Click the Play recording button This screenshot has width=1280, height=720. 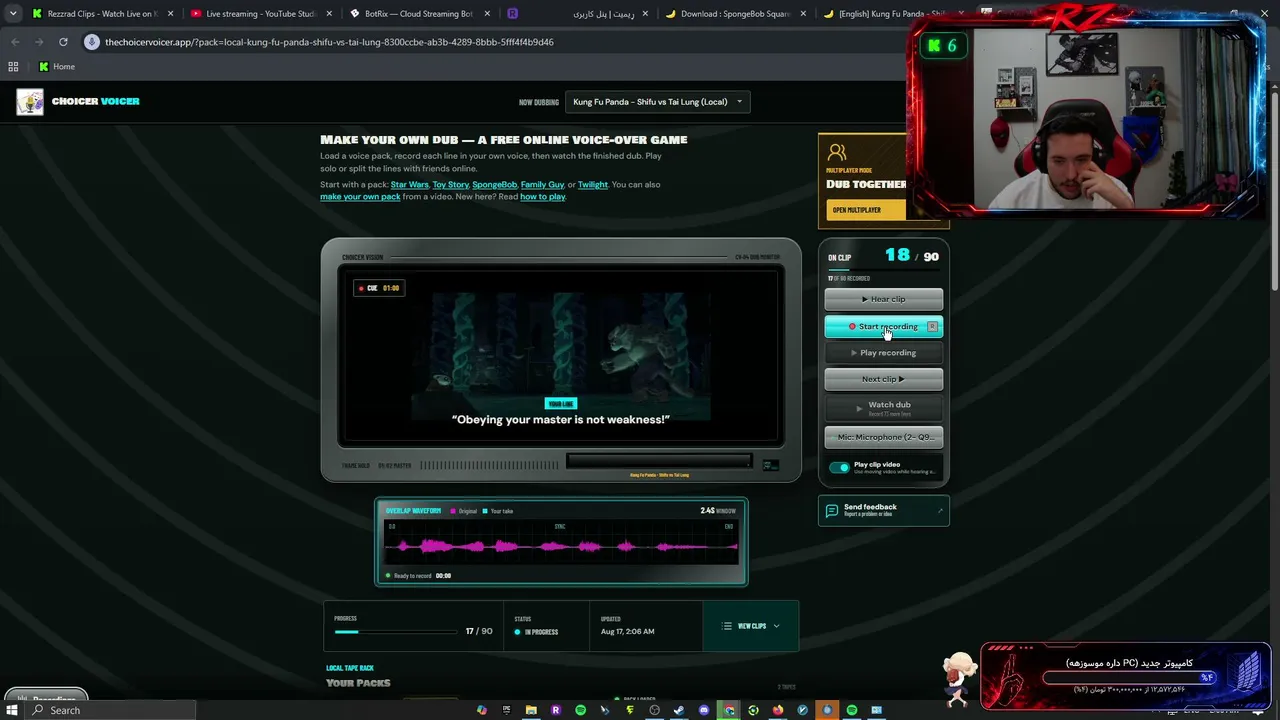click(884, 353)
